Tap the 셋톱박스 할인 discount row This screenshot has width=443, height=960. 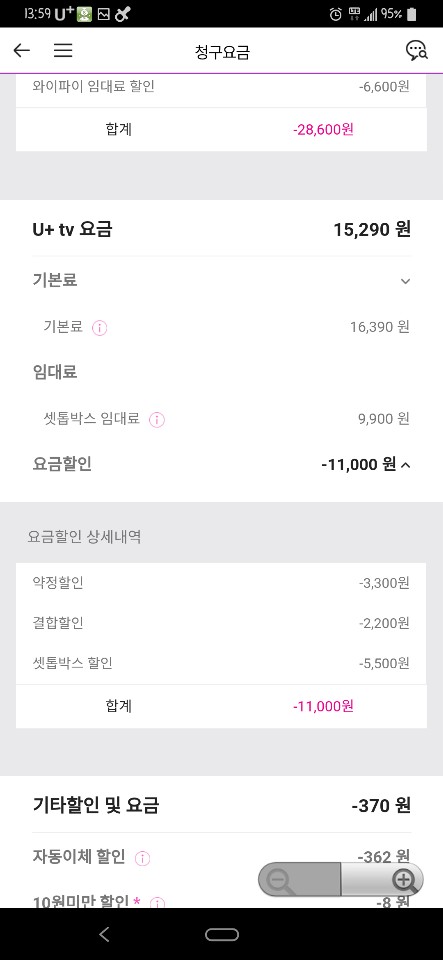pyautogui.click(x=221, y=663)
